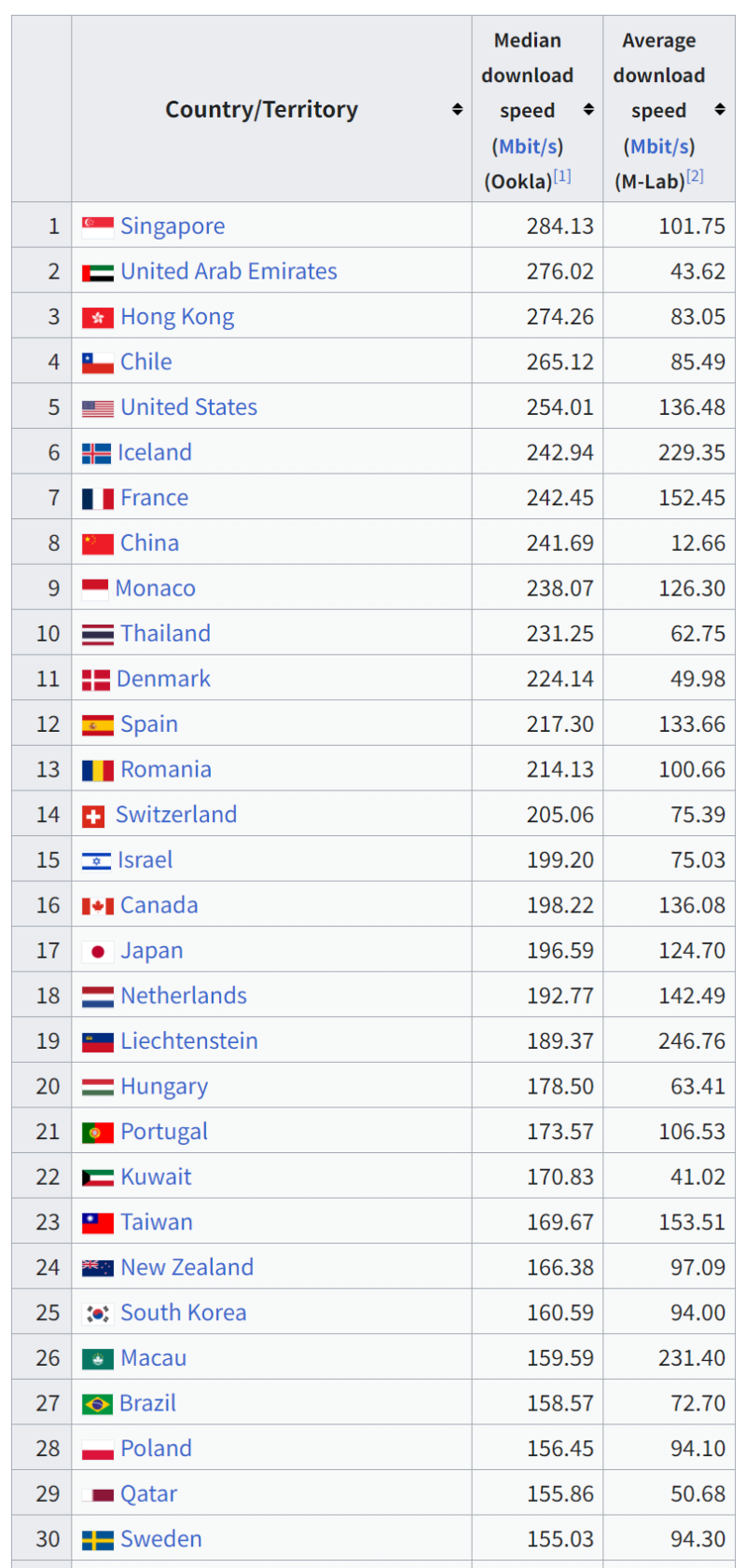Open citation reference [1] for Ookla

click(x=562, y=175)
